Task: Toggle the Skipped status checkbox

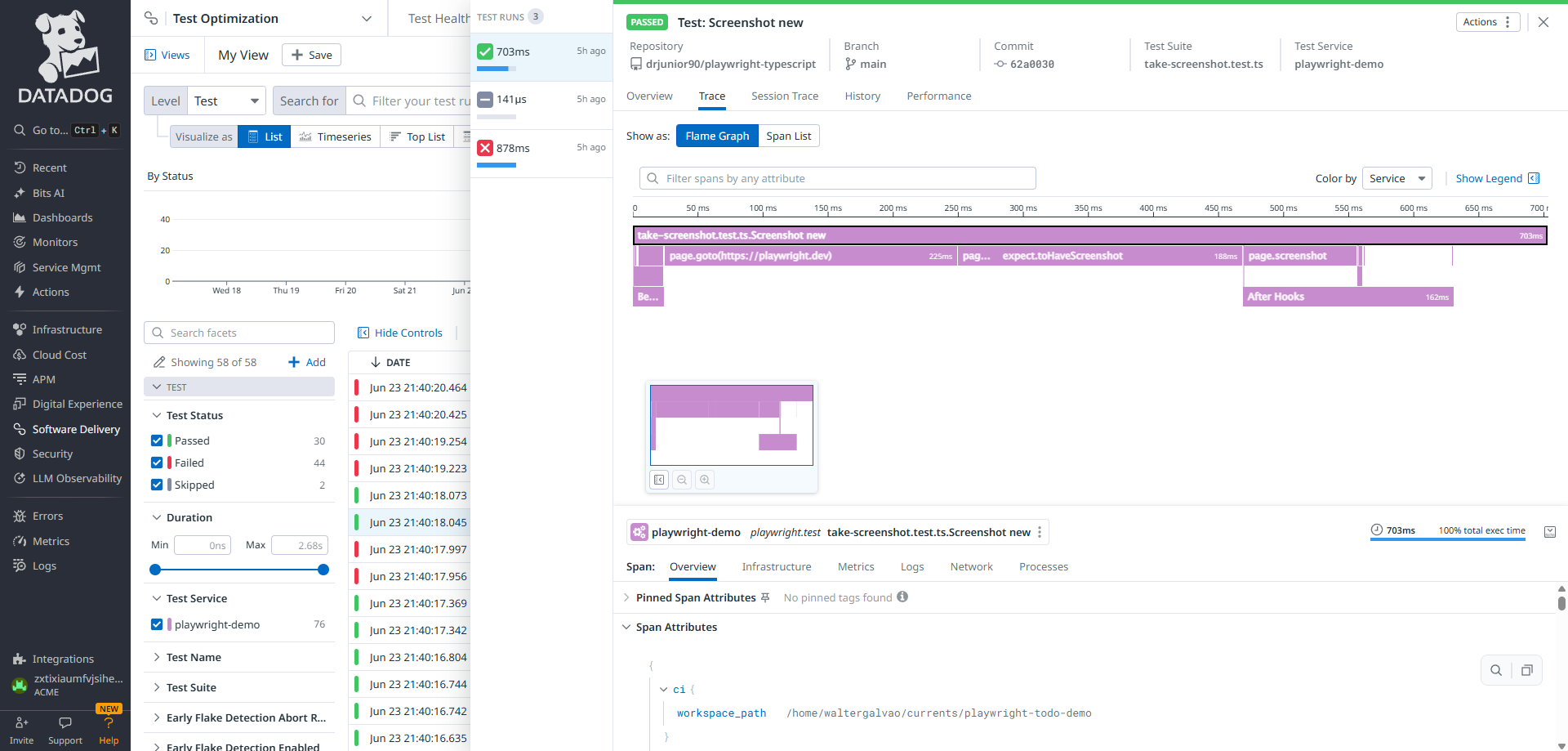Action: click(x=157, y=485)
